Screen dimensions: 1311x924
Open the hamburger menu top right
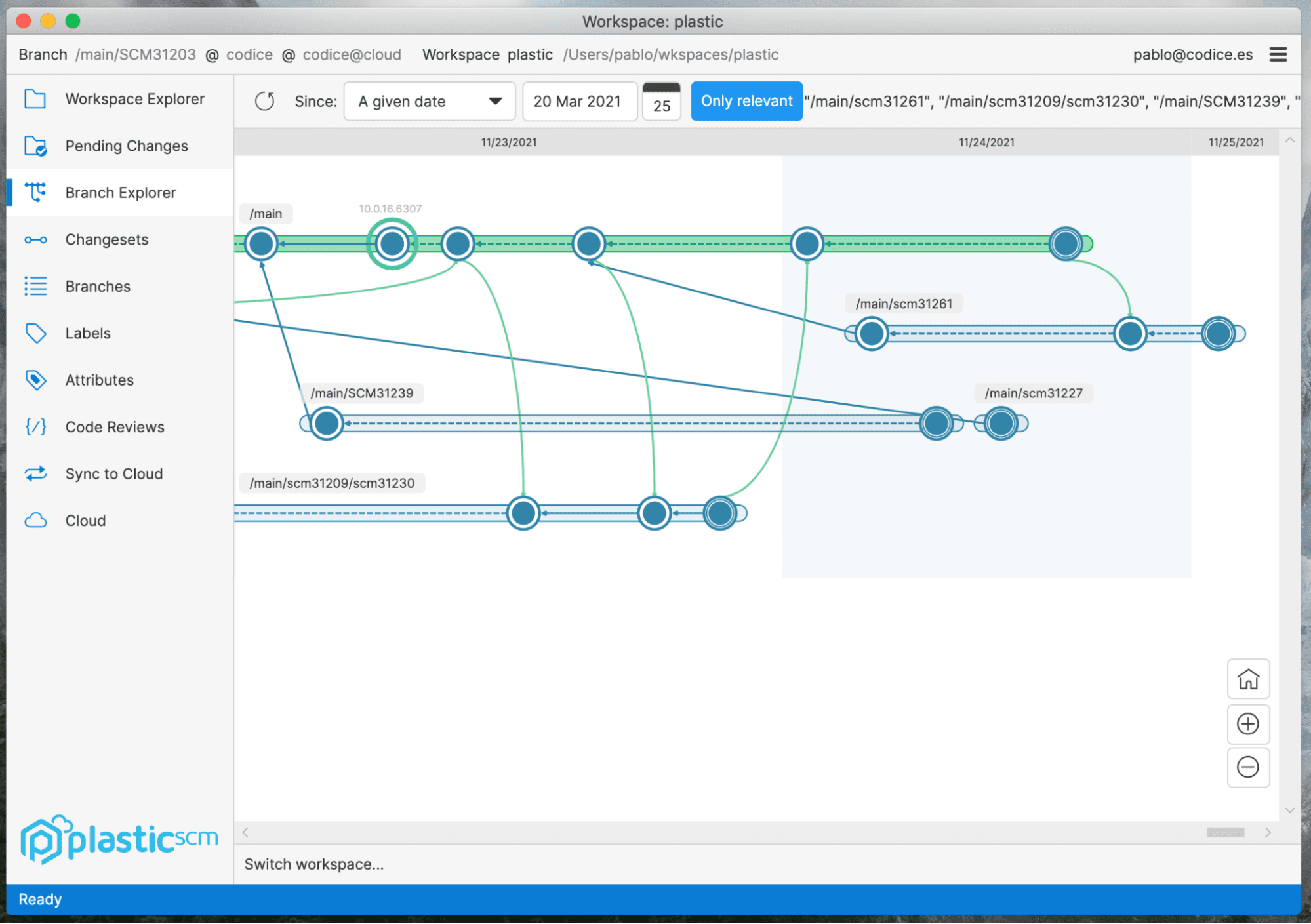coord(1278,54)
